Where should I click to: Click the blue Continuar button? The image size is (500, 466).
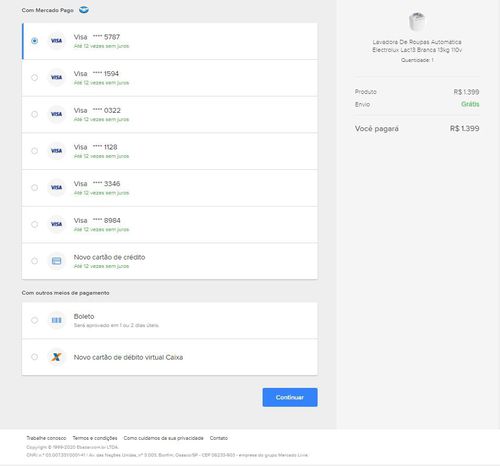click(290, 397)
